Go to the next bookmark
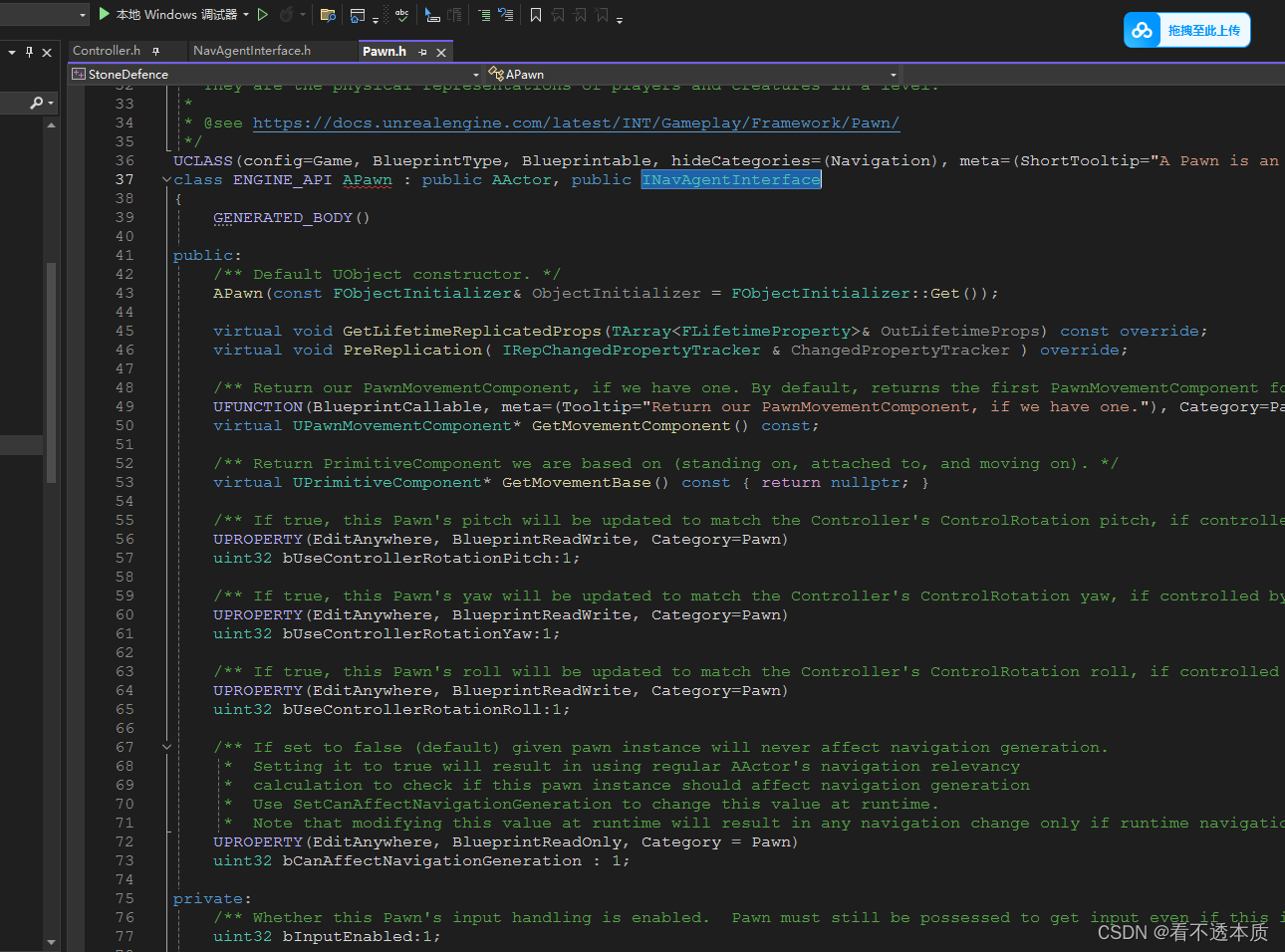Viewport: 1285px width, 952px height. 580,15
